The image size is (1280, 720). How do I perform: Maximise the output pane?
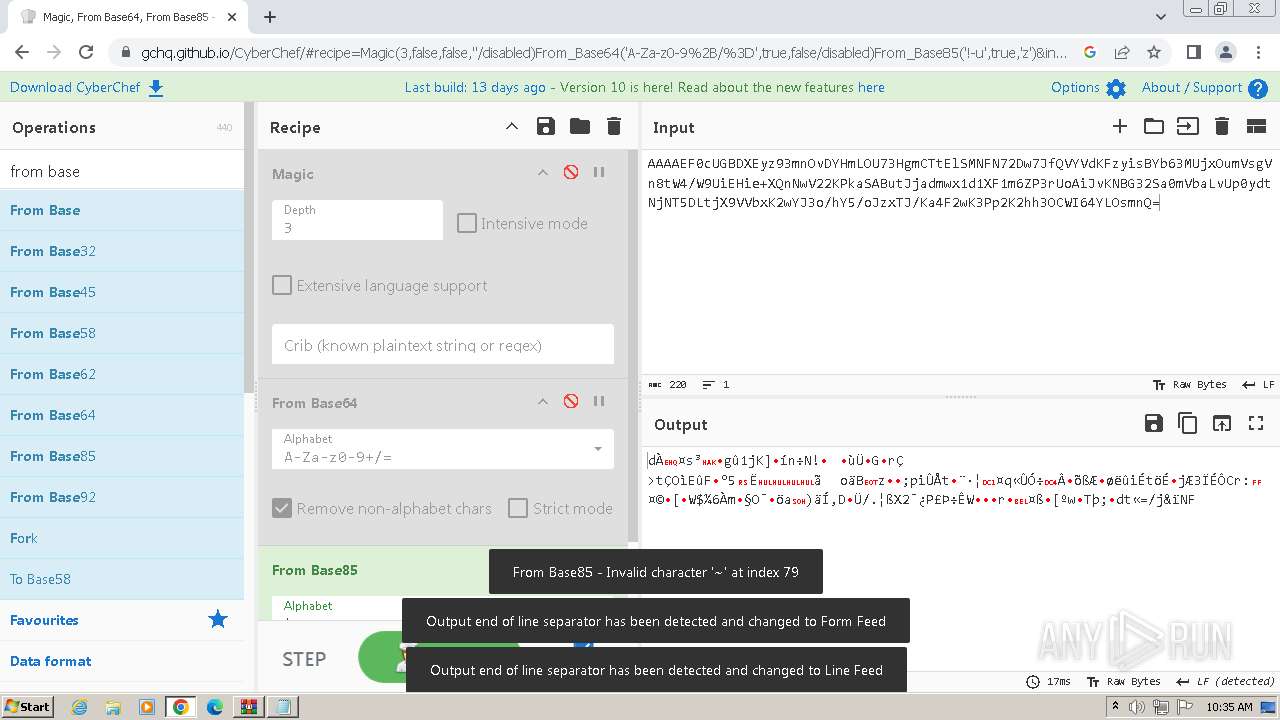point(1256,423)
